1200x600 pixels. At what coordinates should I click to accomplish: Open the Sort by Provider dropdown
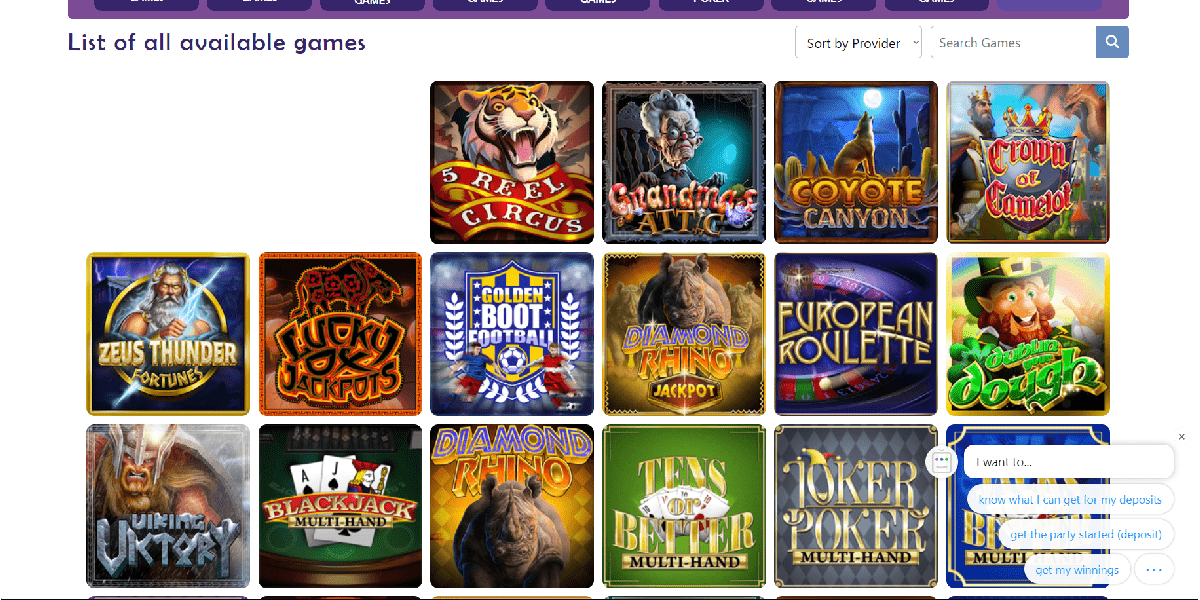pos(858,43)
